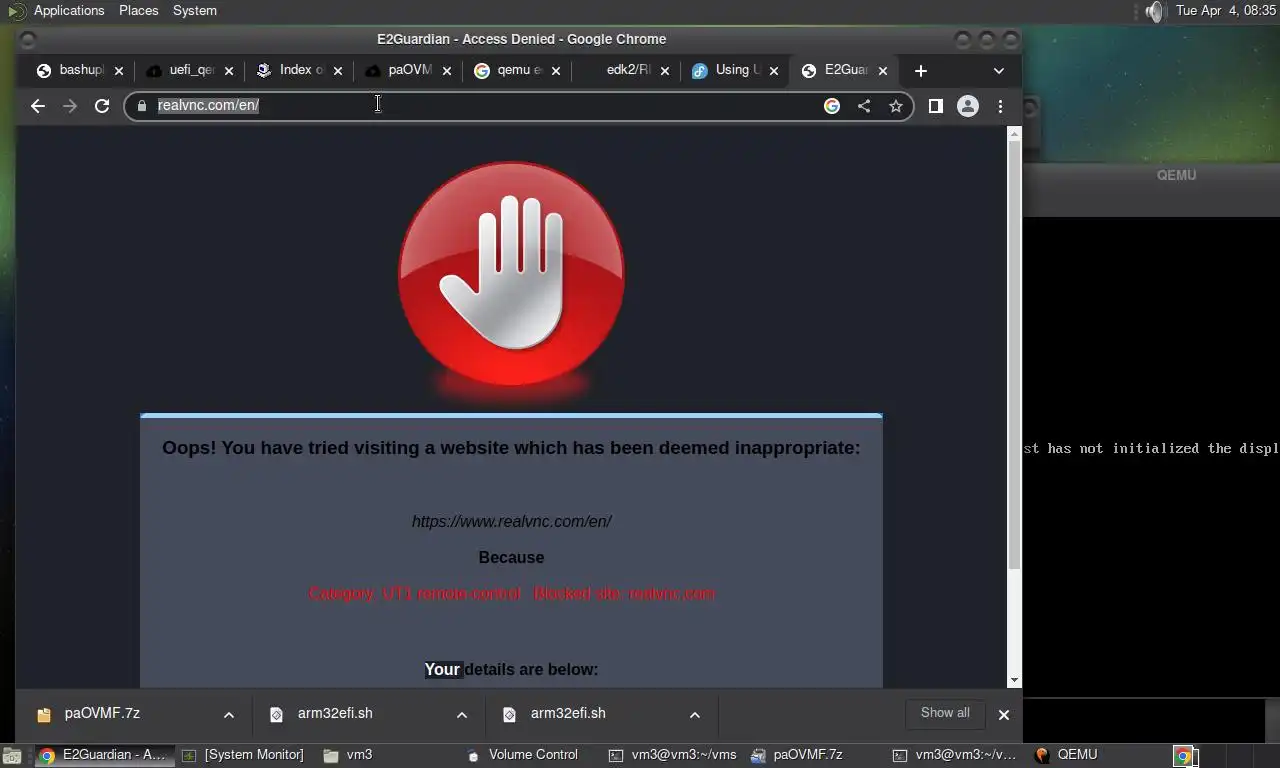The height and width of the screenshot is (768, 1280).
Task: Click the volume speaker tray icon
Action: [1155, 11]
